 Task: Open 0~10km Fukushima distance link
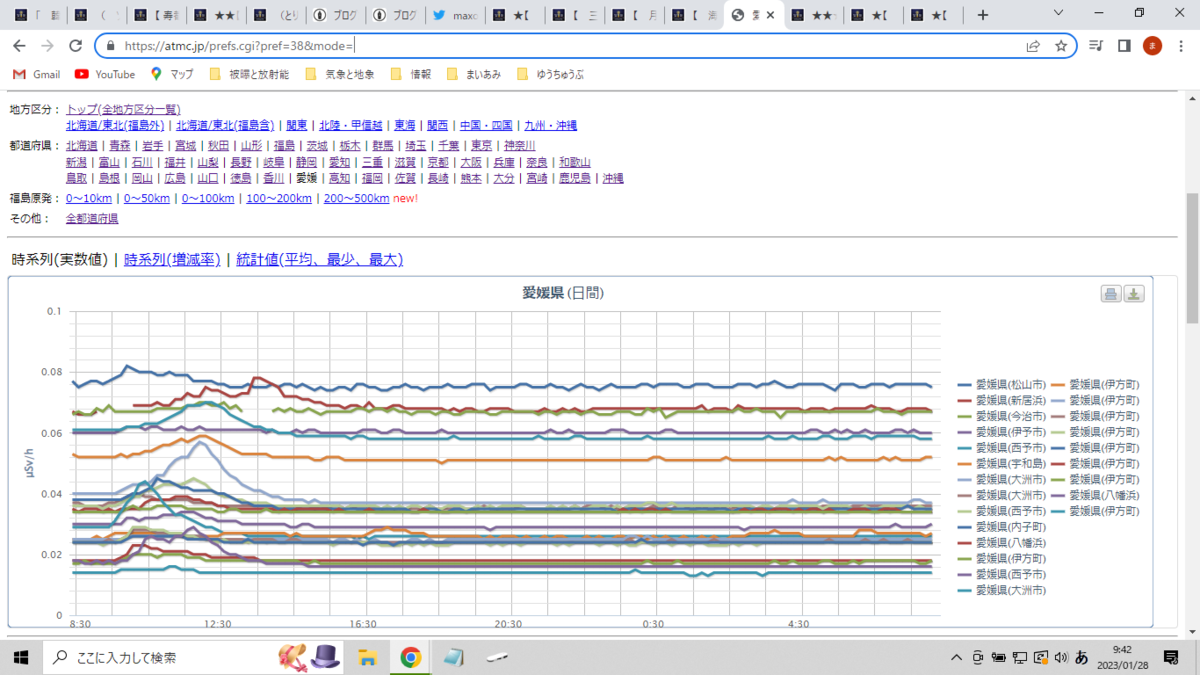[x=89, y=198]
